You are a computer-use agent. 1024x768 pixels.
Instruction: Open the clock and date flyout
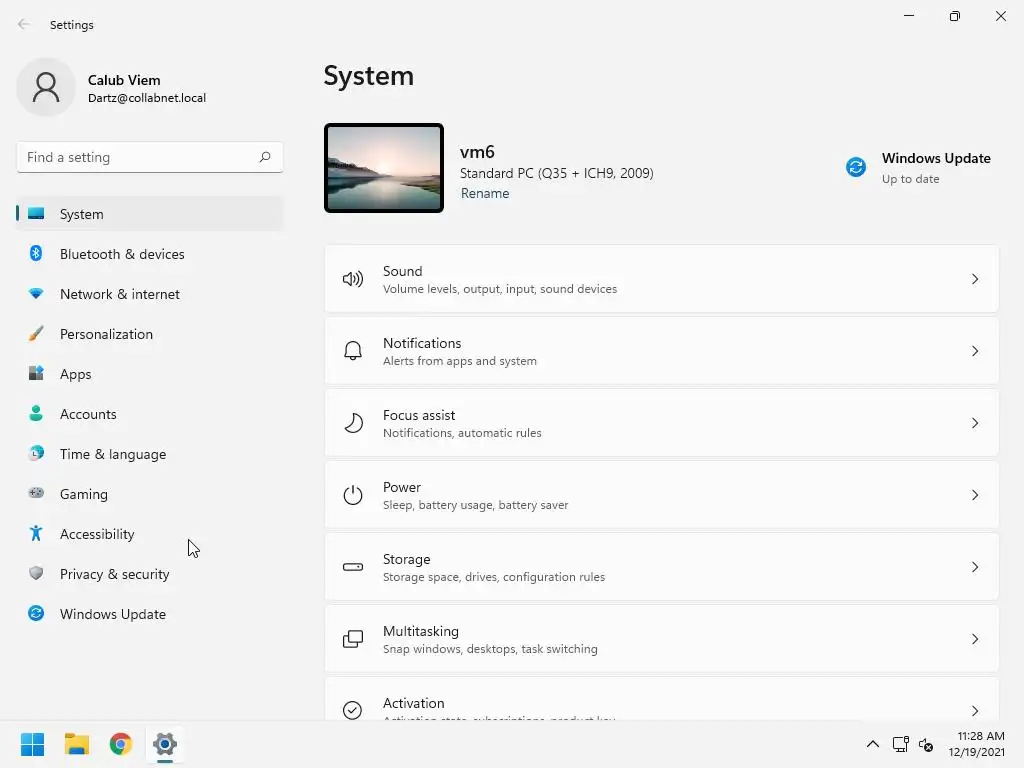(x=976, y=744)
